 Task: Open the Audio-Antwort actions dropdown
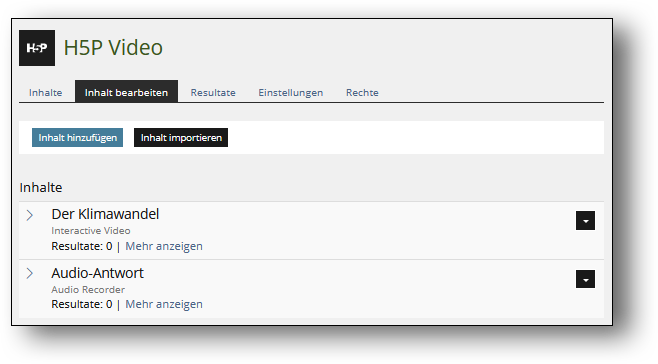[x=585, y=279]
